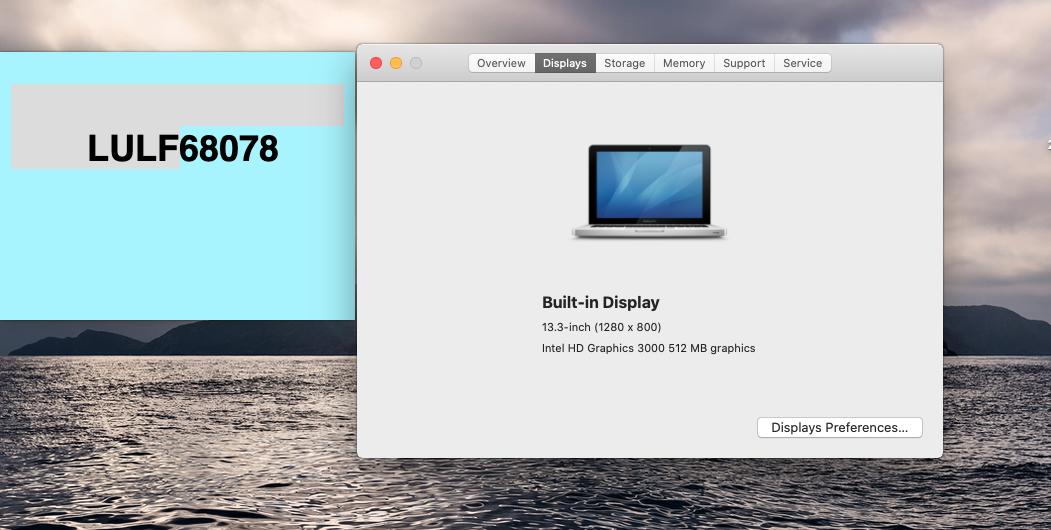This screenshot has height=530, width=1051.
Task: Close the About This Mac window
Action: (x=376, y=63)
